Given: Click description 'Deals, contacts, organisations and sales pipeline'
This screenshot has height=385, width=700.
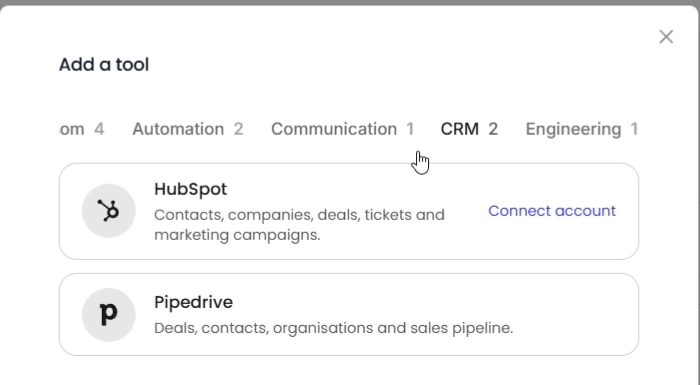Looking at the screenshot, I should point(333,328).
